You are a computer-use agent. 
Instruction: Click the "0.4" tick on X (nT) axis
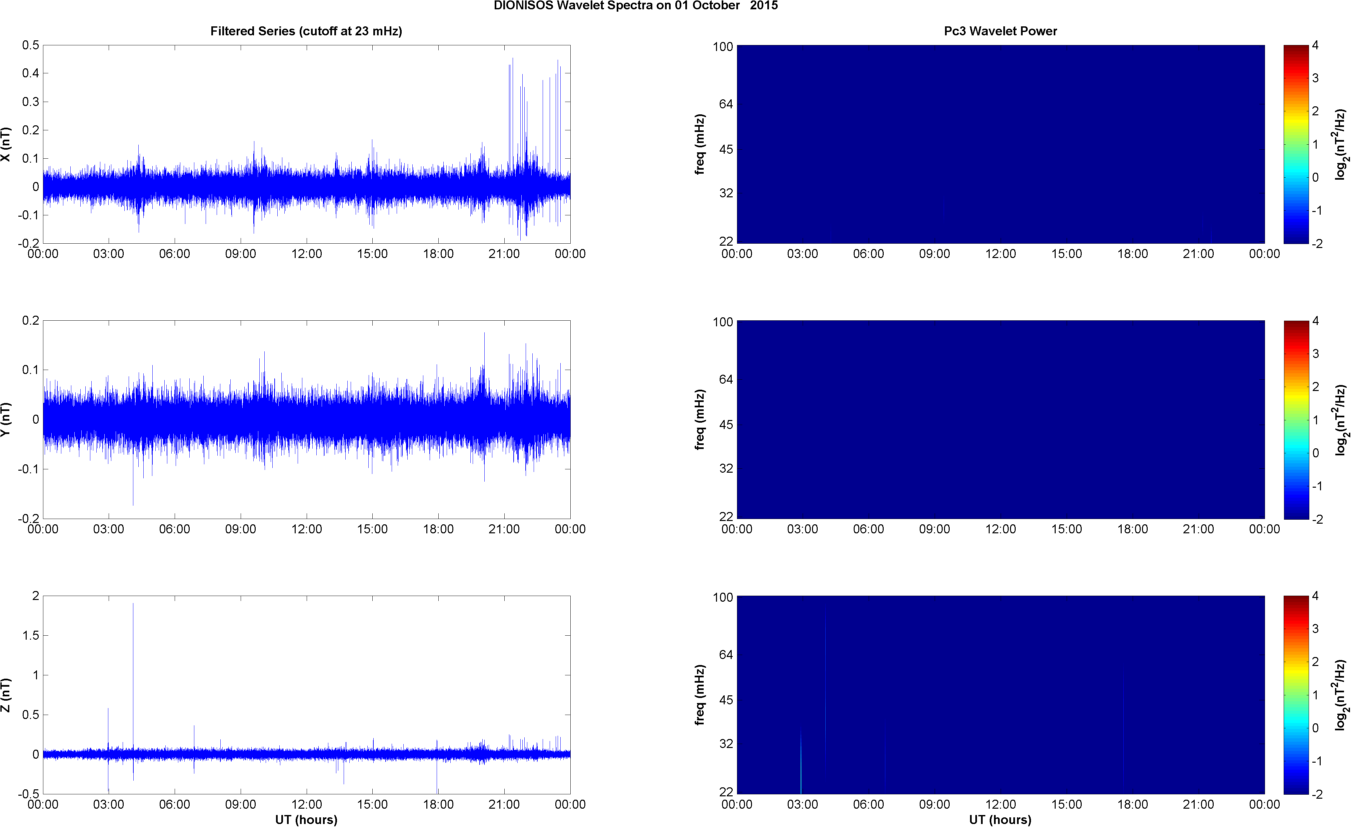coord(29,73)
